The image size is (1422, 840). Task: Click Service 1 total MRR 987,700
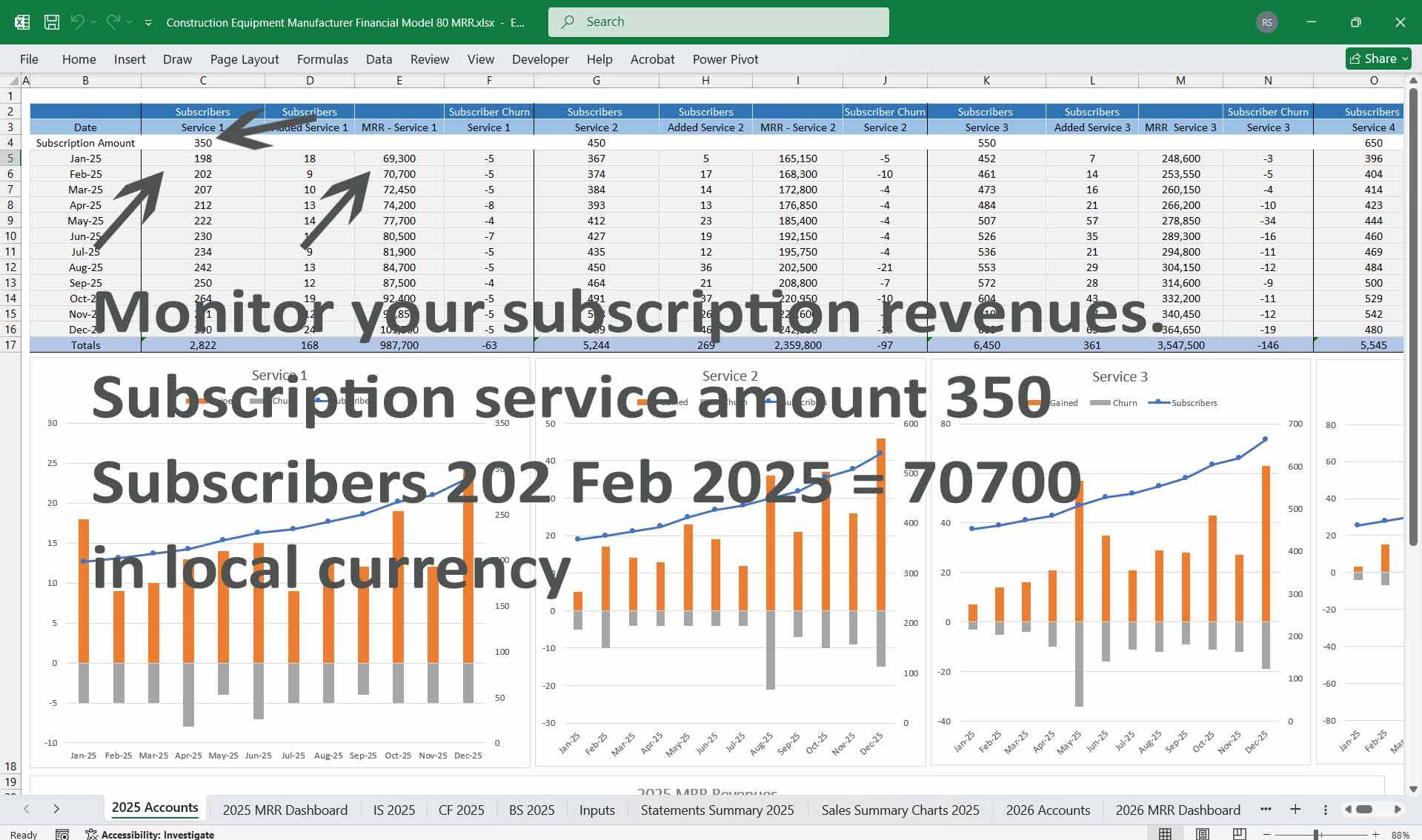tap(399, 344)
